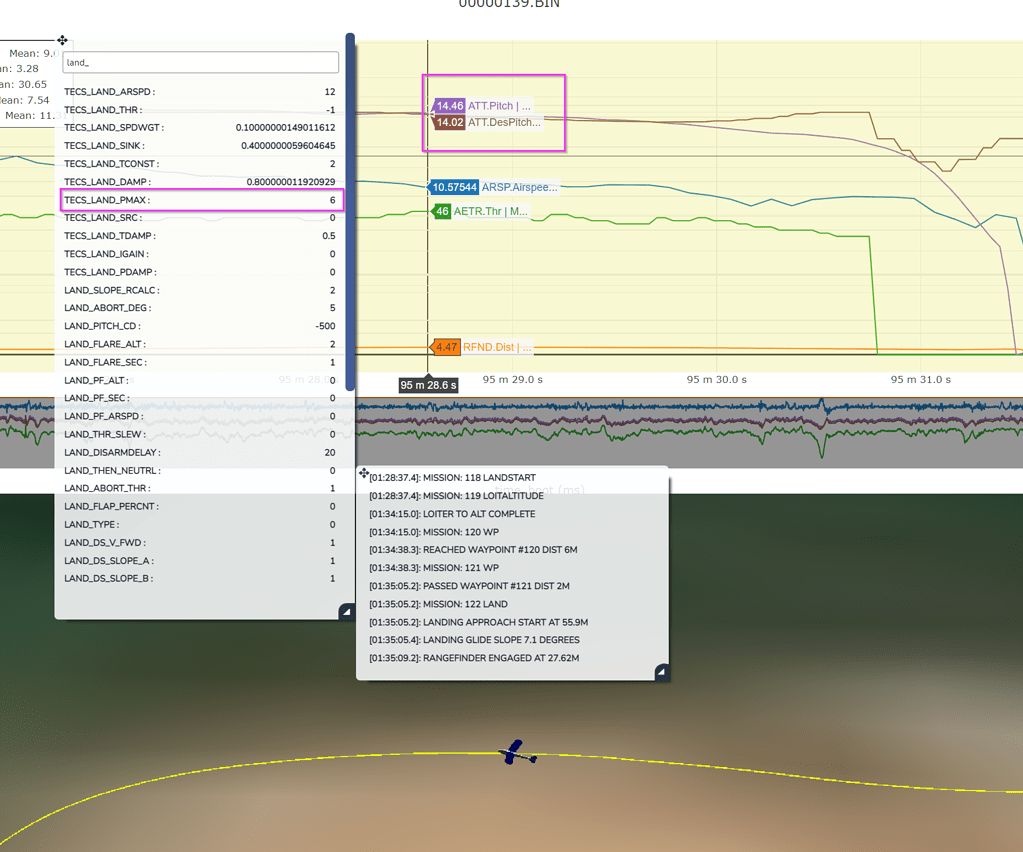This screenshot has height=852, width=1023.
Task: Click the resize triangle on messages console corner
Action: [661, 673]
